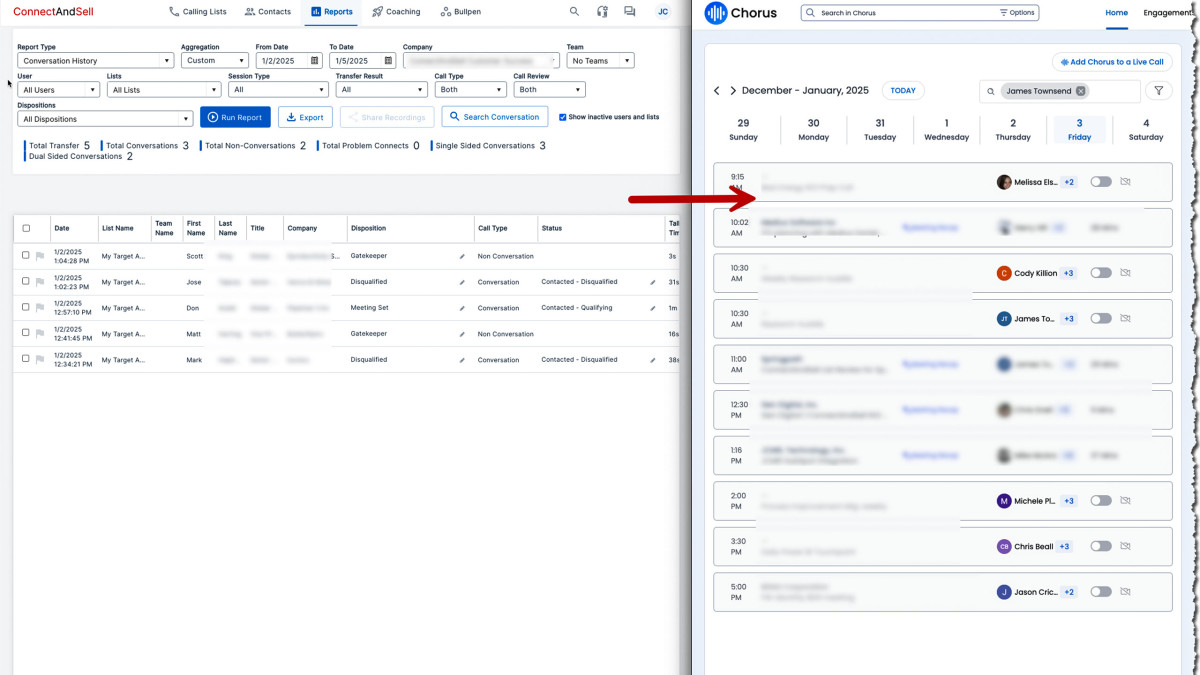Select Thursday the 2nd in calendar

[x=1012, y=130]
